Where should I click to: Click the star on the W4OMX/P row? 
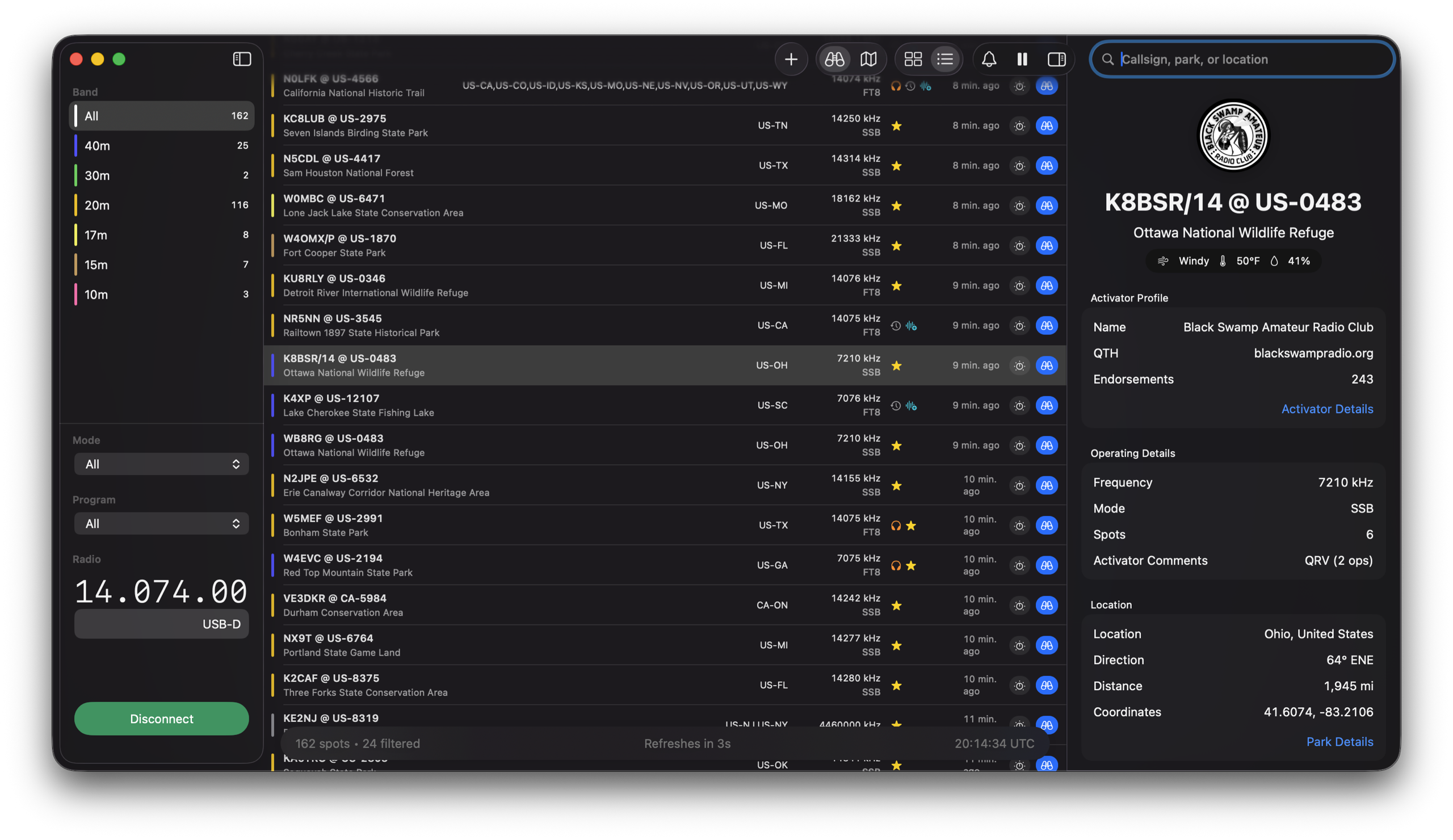coord(896,246)
